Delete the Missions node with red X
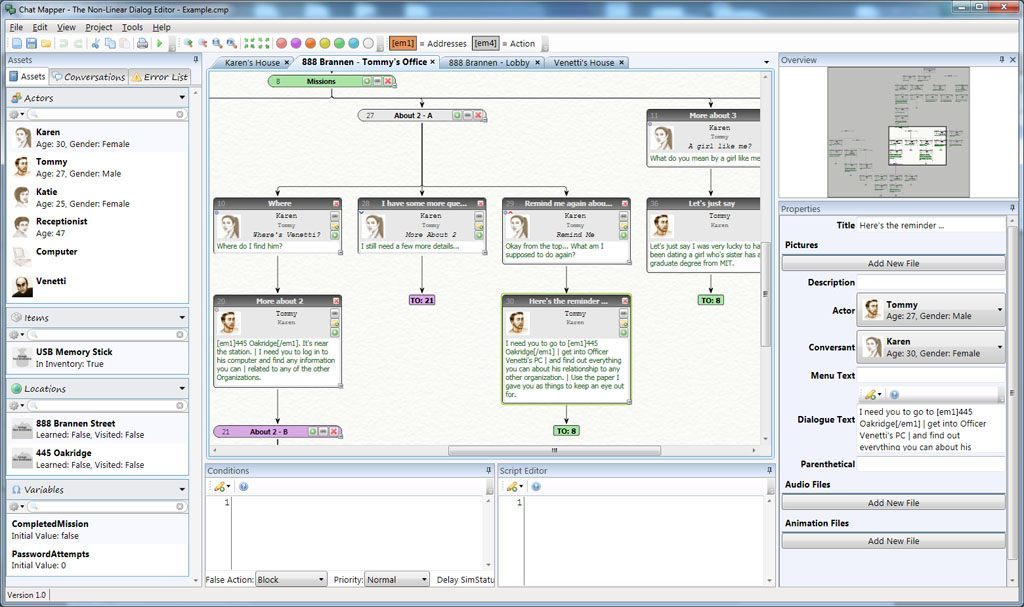 pos(387,81)
